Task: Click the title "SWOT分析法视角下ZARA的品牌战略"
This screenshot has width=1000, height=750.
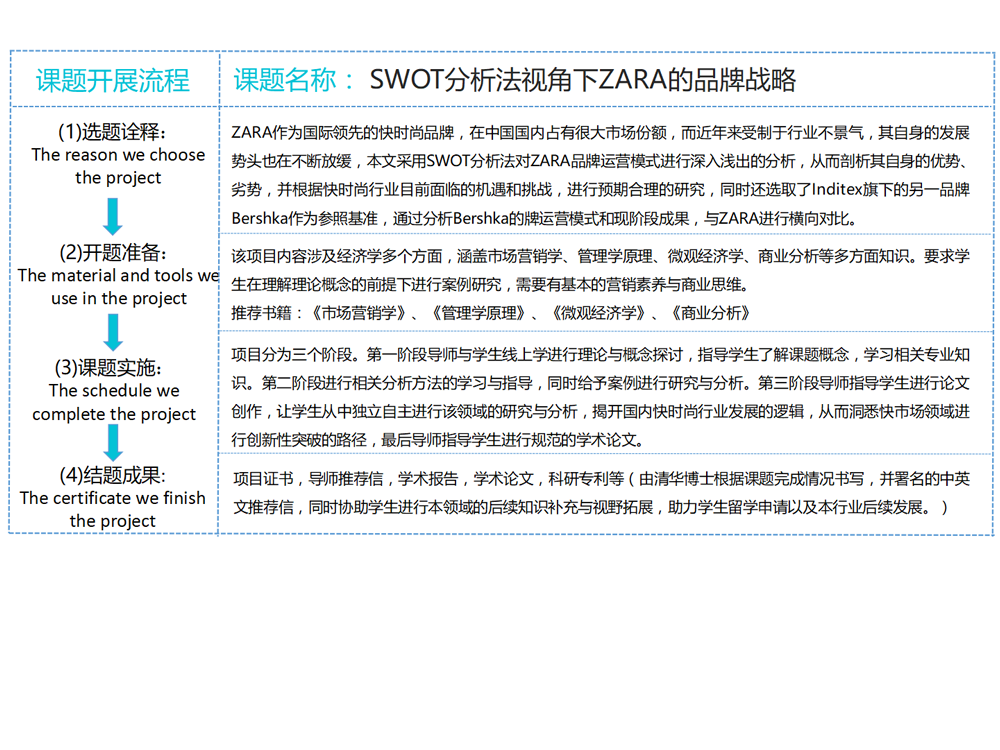Action: click(583, 80)
